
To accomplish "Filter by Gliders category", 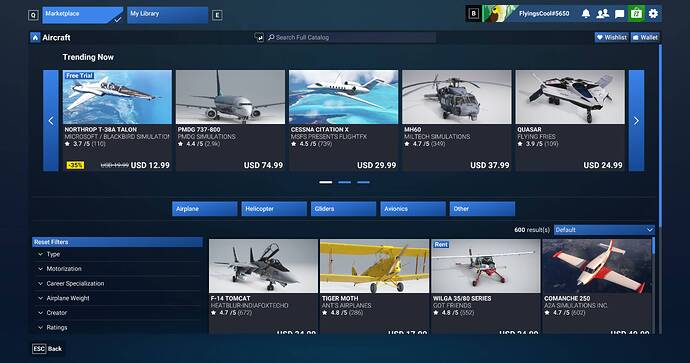I will (x=343, y=209).
